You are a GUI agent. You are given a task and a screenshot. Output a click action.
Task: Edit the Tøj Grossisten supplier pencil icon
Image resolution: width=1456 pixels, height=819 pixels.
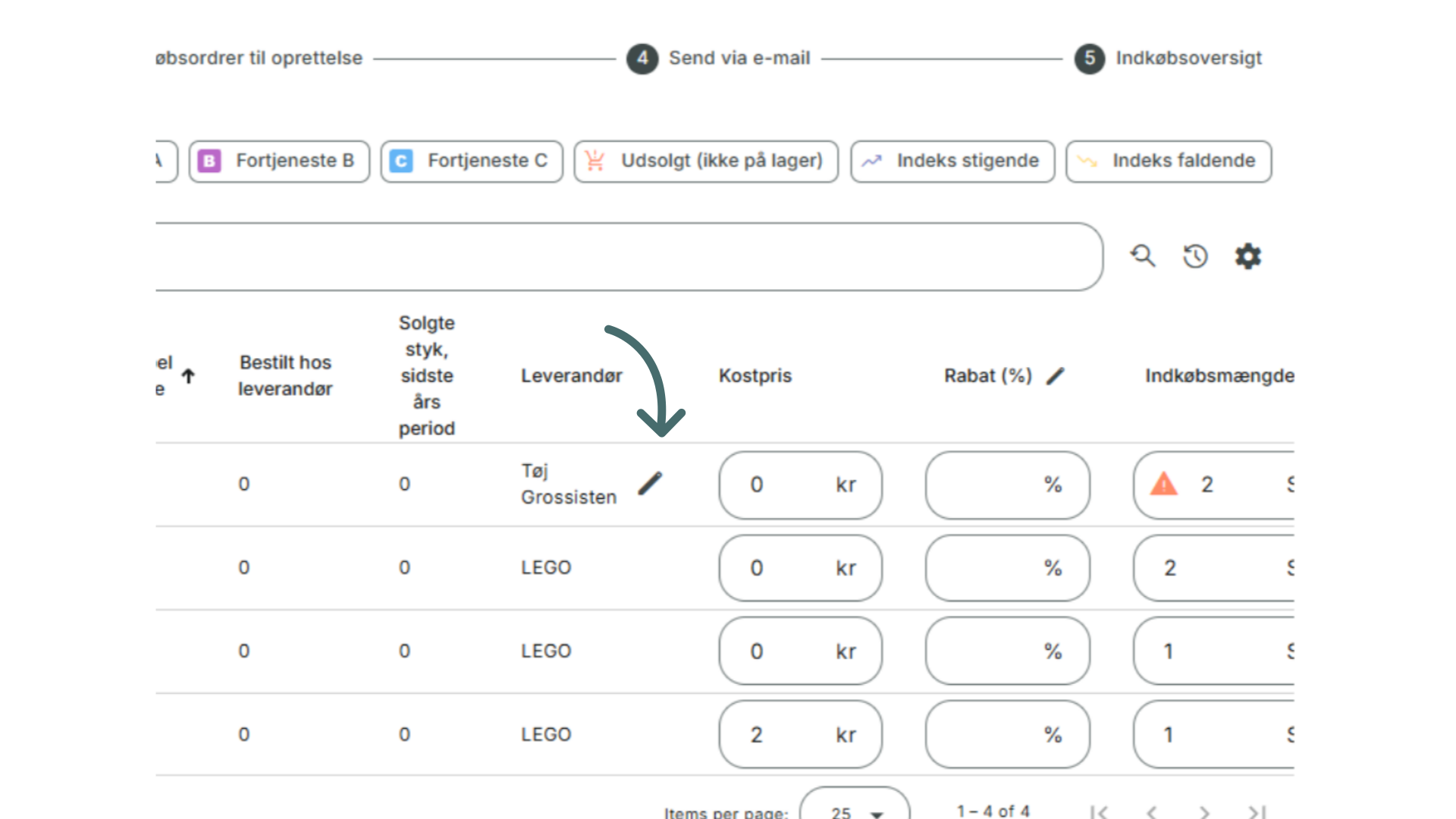coord(650,484)
